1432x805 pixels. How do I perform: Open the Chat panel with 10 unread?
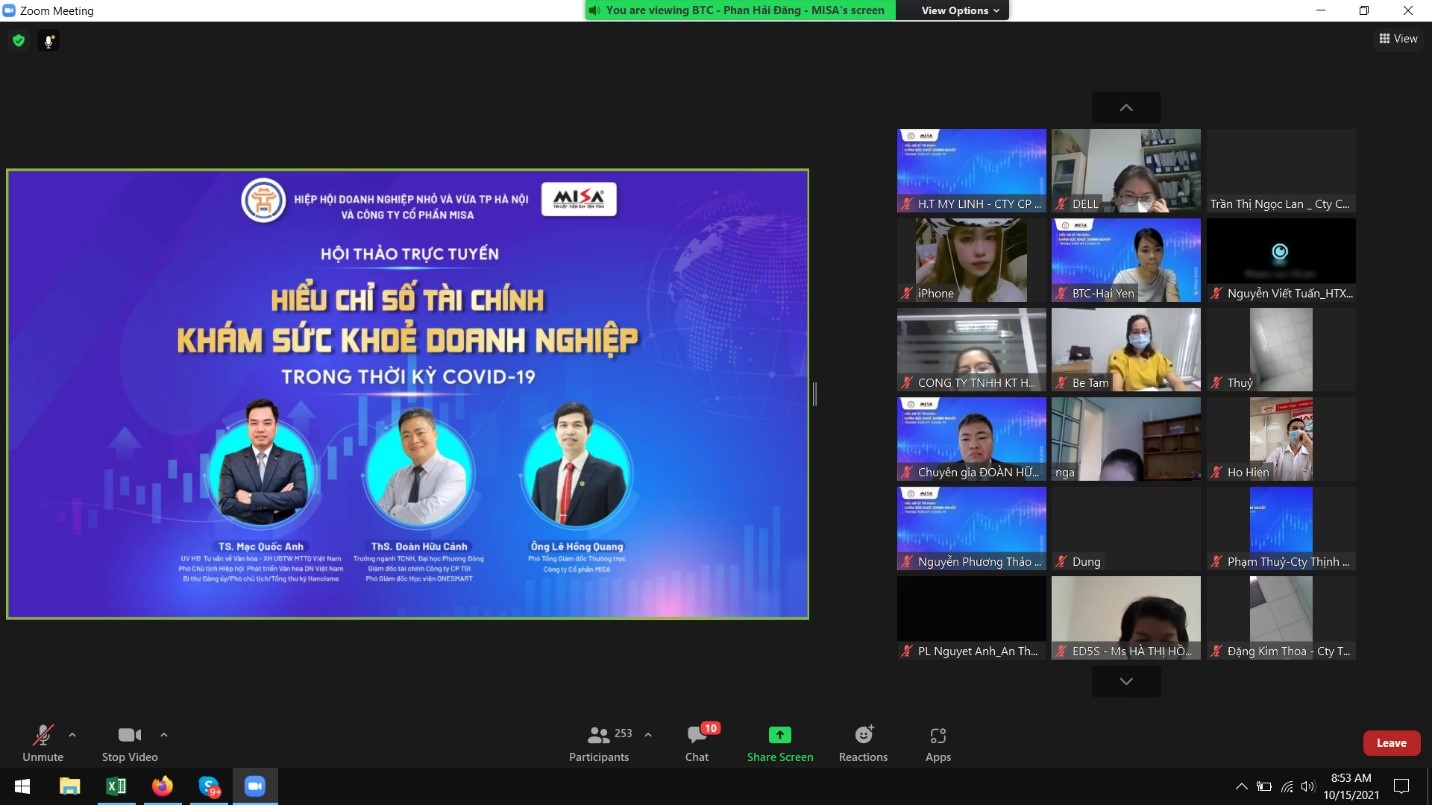pos(697,735)
